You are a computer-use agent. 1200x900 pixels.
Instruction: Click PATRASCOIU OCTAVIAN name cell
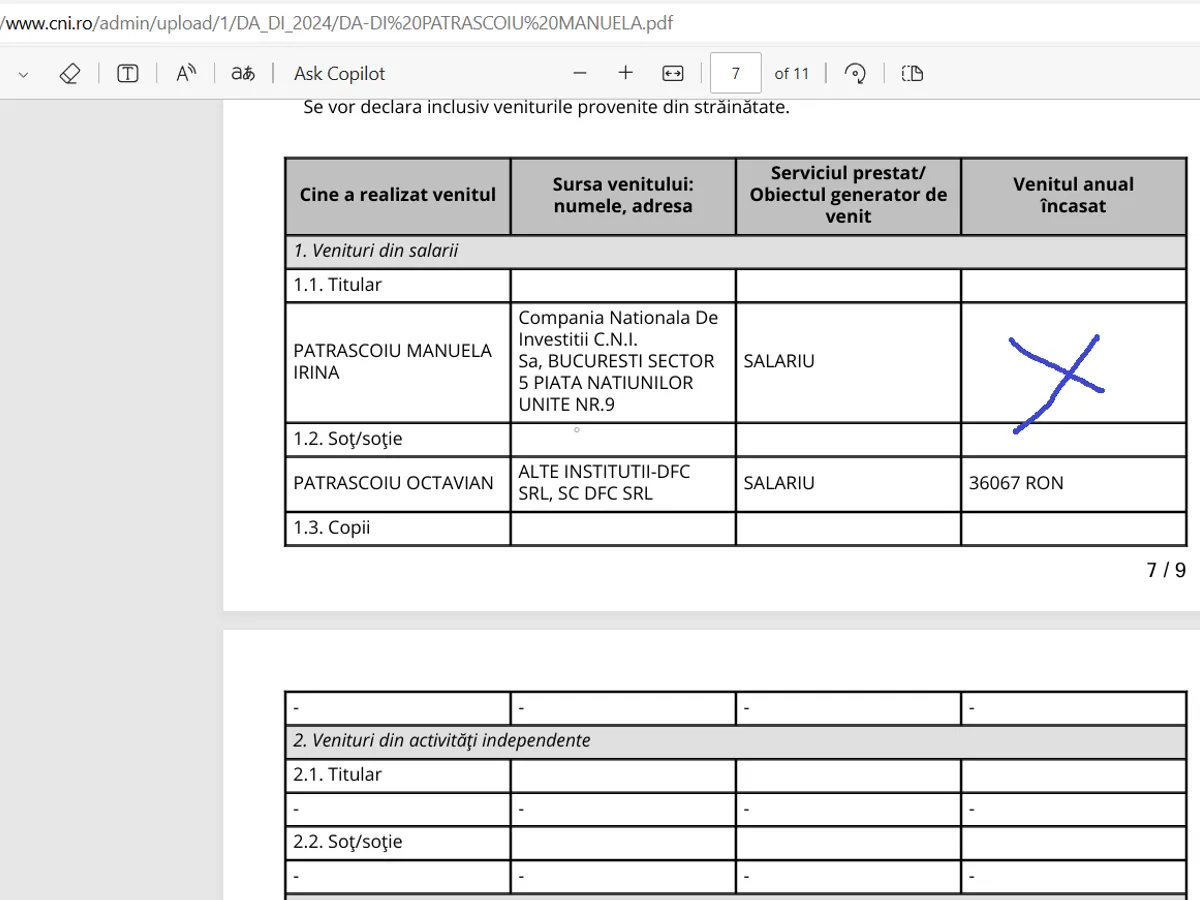tap(393, 483)
